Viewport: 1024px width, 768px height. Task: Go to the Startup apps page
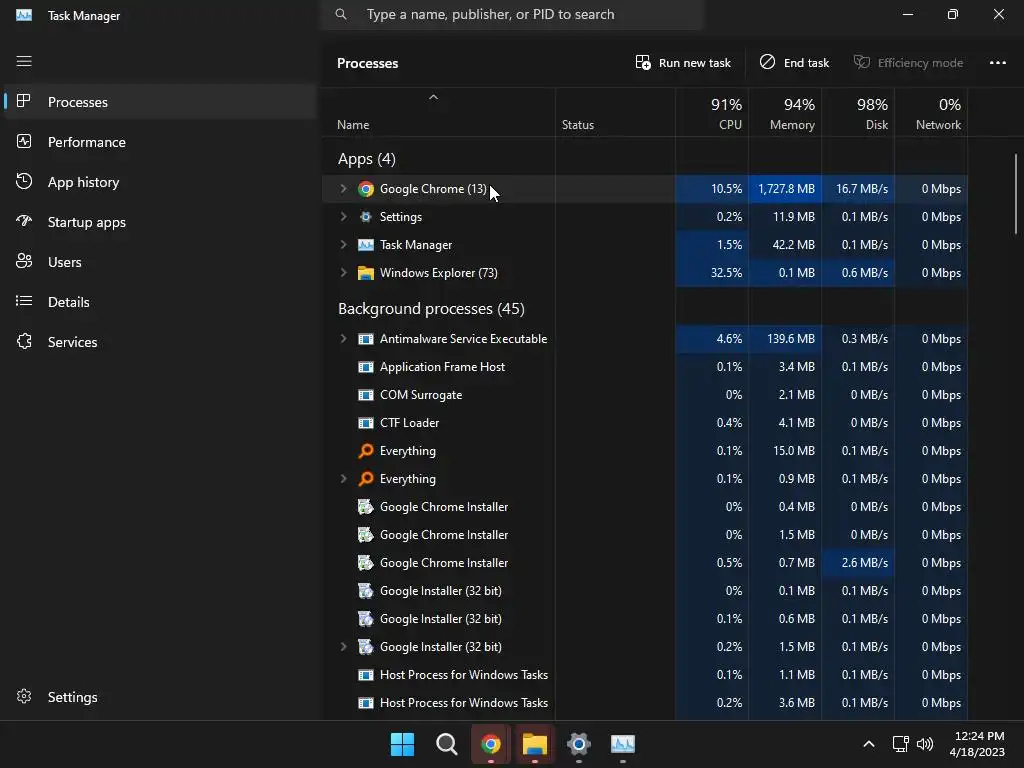(160, 221)
